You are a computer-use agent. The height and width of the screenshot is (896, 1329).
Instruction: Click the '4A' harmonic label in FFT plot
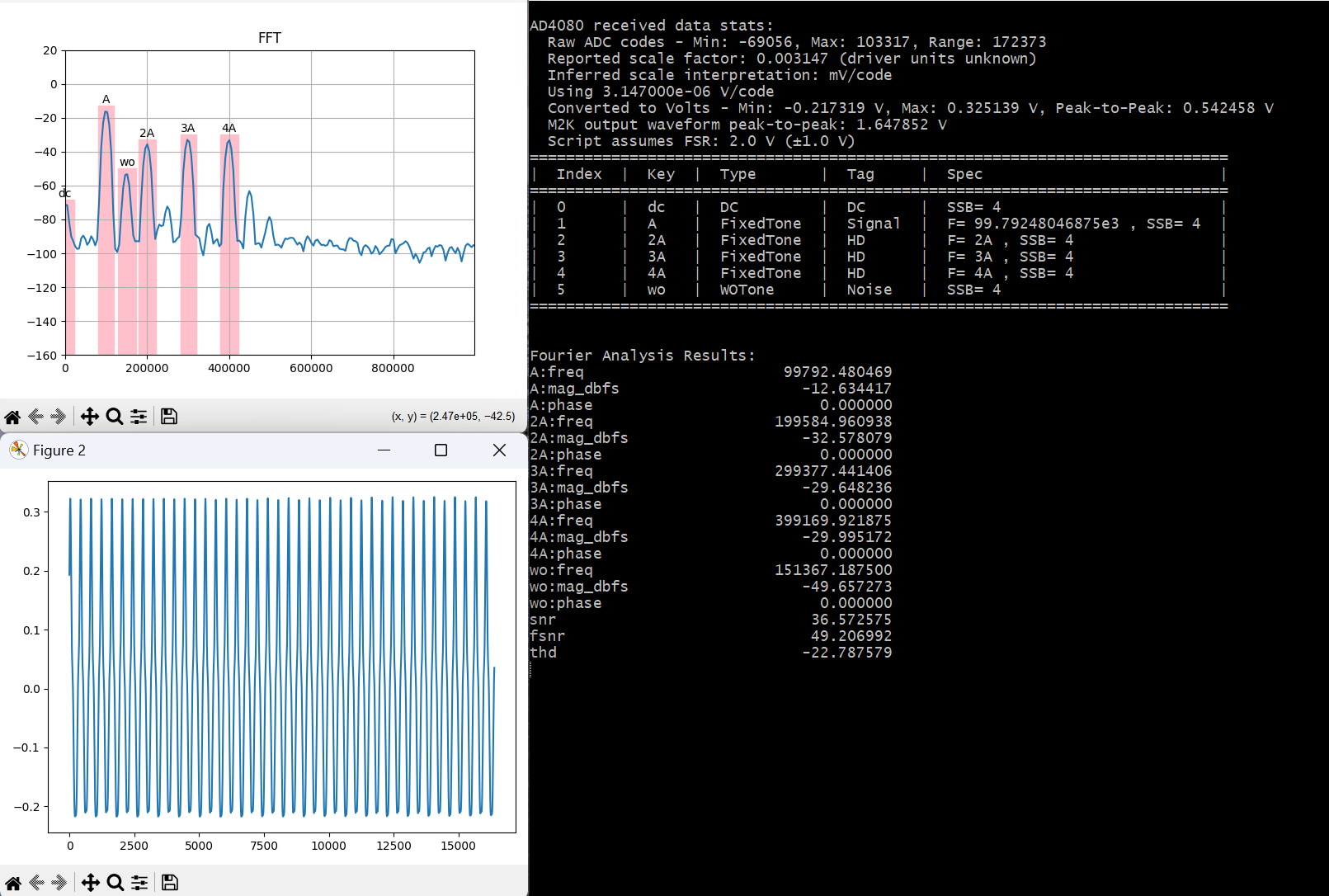(x=229, y=128)
